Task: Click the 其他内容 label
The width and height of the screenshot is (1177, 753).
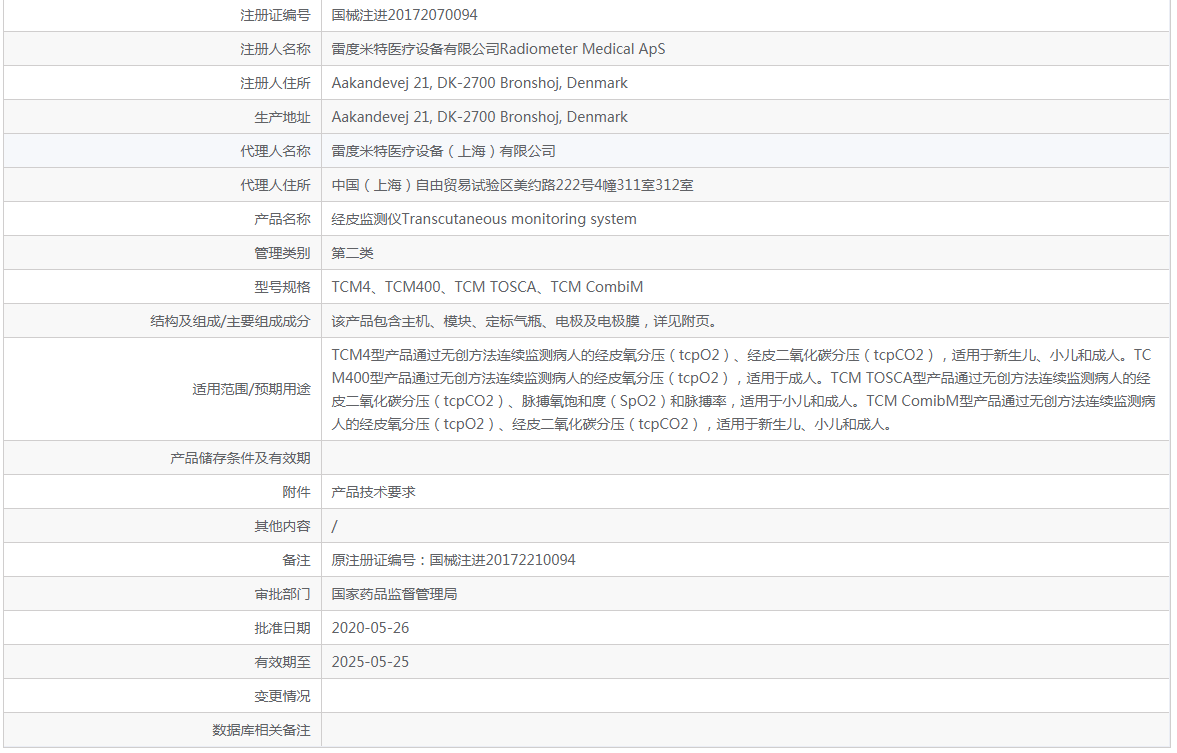Action: click(282, 526)
